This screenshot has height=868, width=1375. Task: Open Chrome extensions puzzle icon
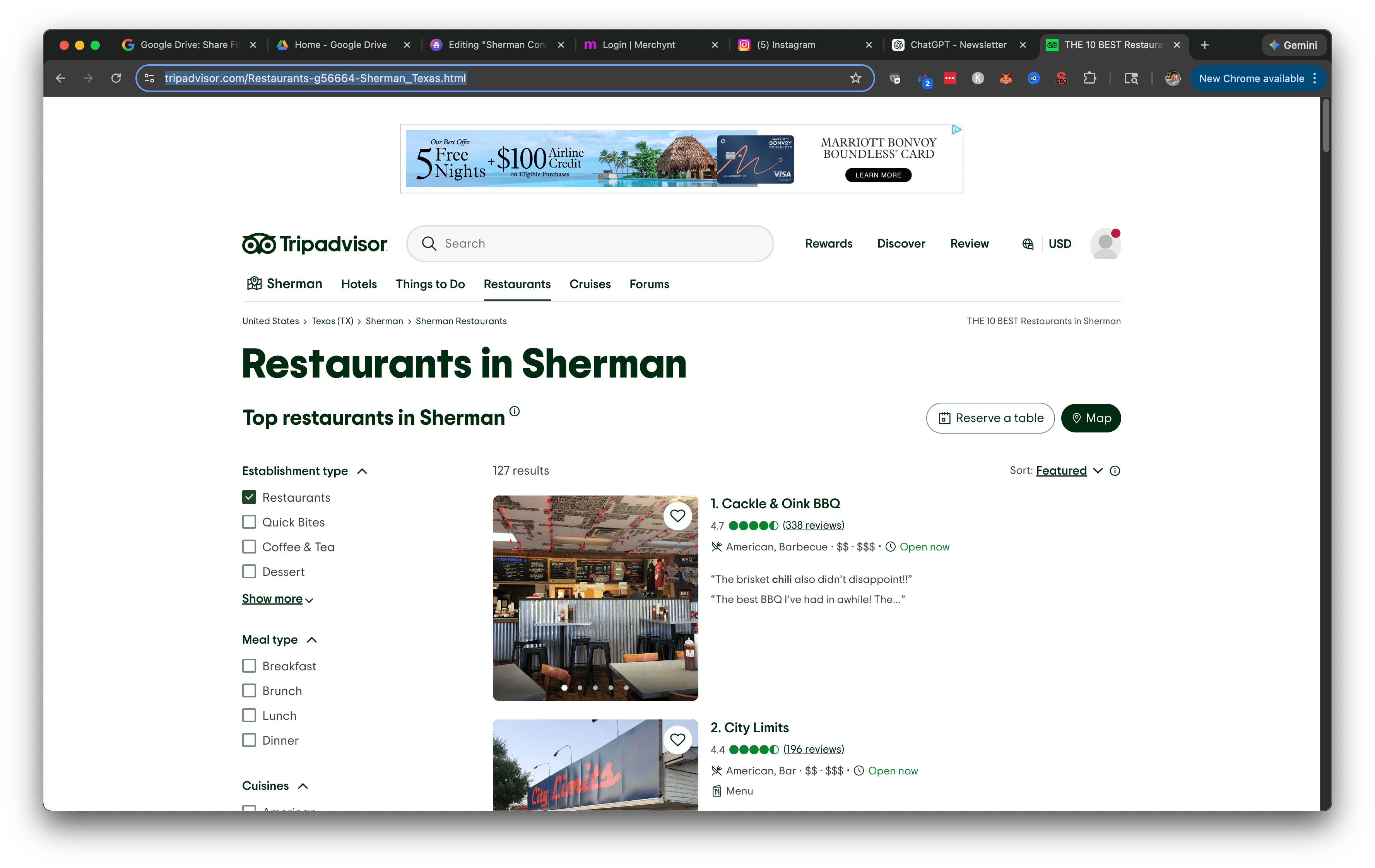[x=1089, y=78]
